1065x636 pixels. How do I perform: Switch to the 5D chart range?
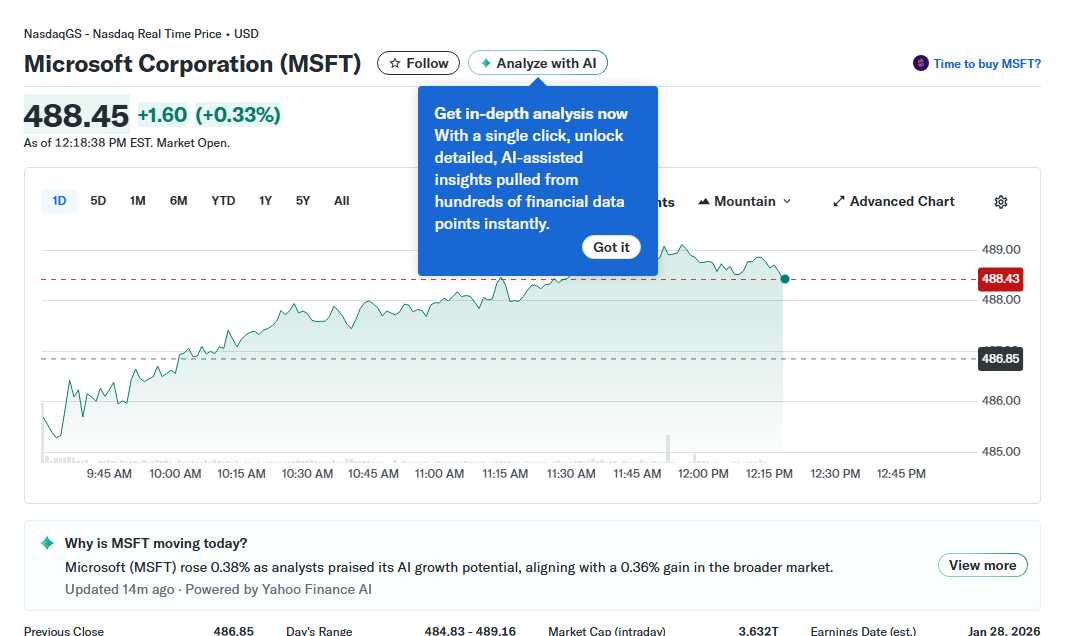pyautogui.click(x=97, y=200)
